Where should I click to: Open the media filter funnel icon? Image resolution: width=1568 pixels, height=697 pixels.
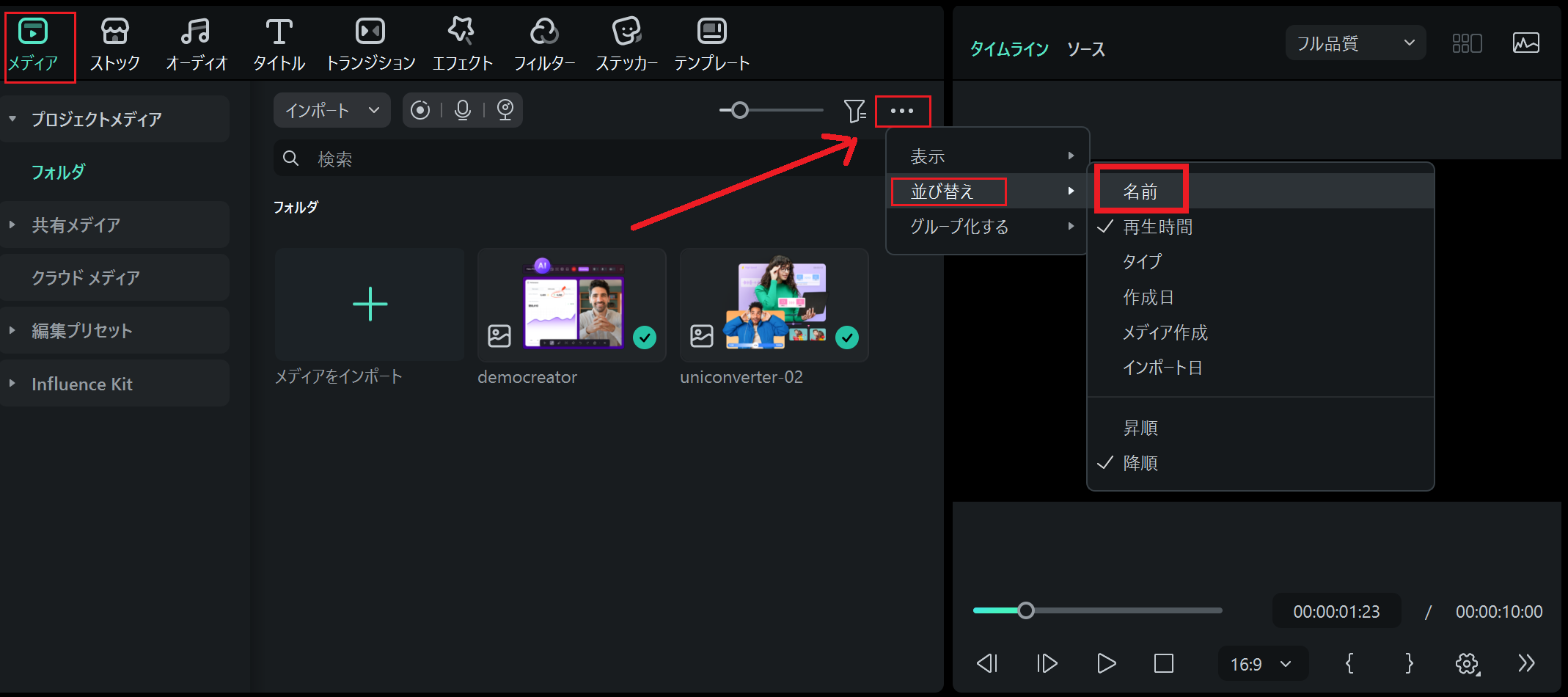click(x=854, y=111)
